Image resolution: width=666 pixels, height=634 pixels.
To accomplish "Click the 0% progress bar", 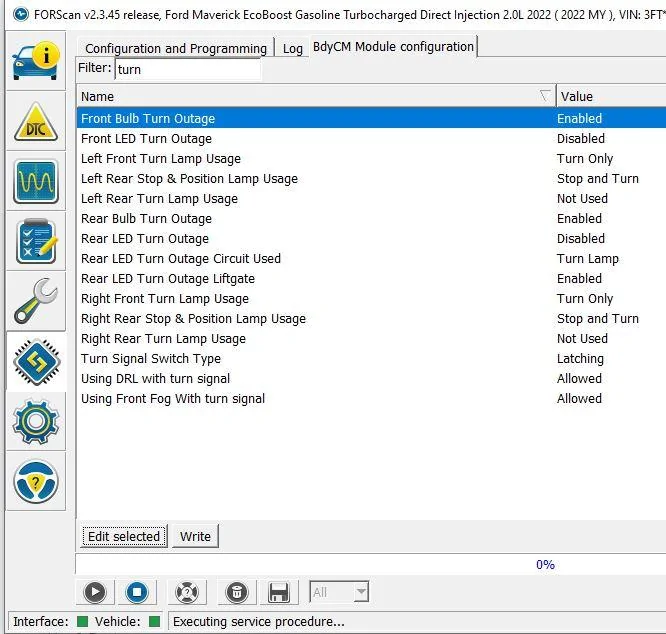I will [370, 564].
